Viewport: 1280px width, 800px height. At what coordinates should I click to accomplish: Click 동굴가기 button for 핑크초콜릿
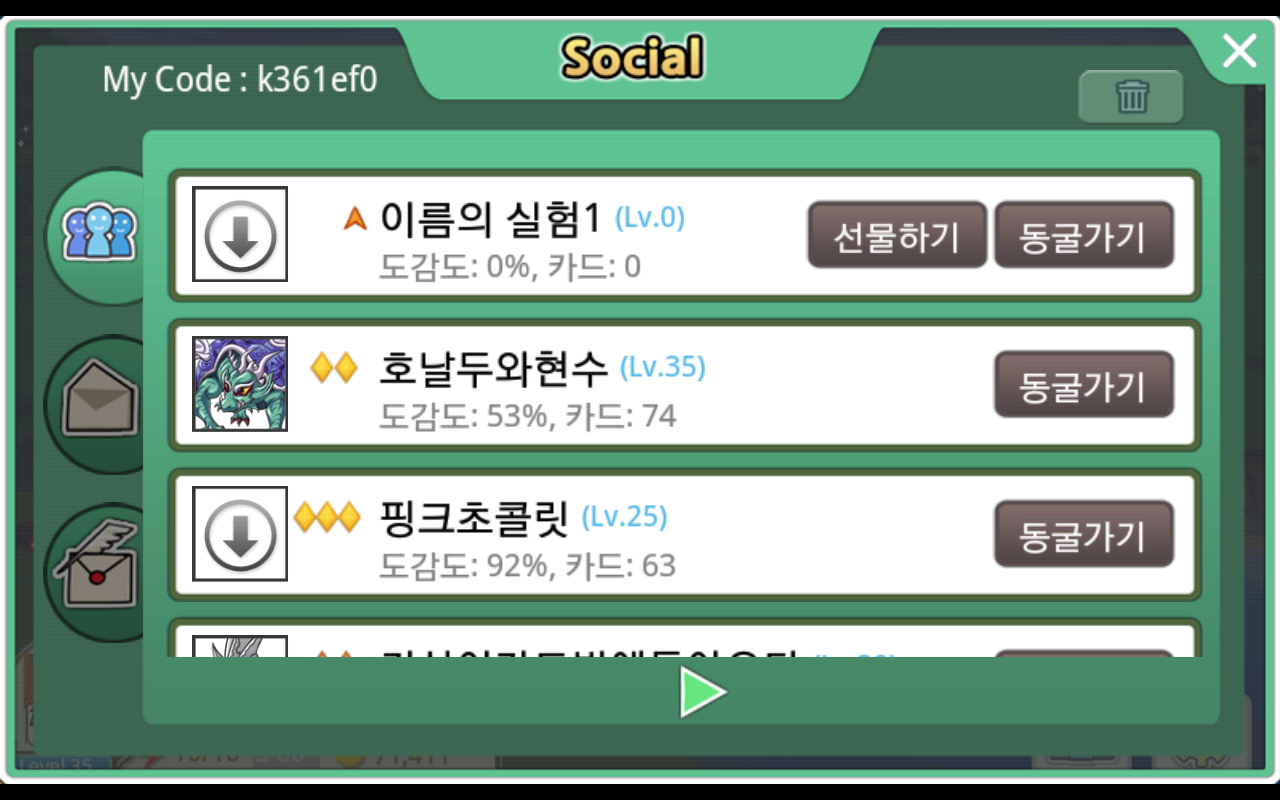click(x=1083, y=535)
